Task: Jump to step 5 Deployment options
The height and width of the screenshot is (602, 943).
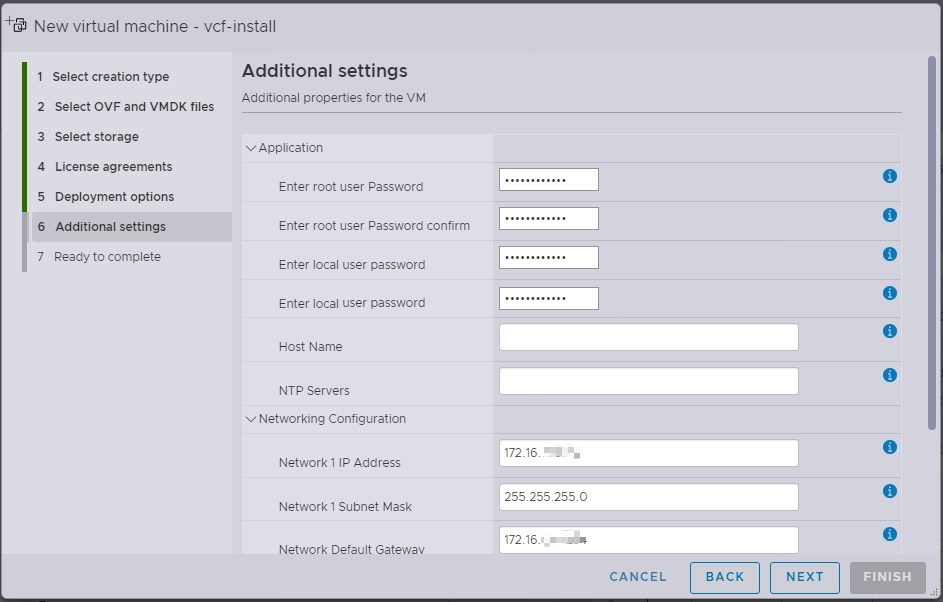Action: pyautogui.click(x=114, y=197)
